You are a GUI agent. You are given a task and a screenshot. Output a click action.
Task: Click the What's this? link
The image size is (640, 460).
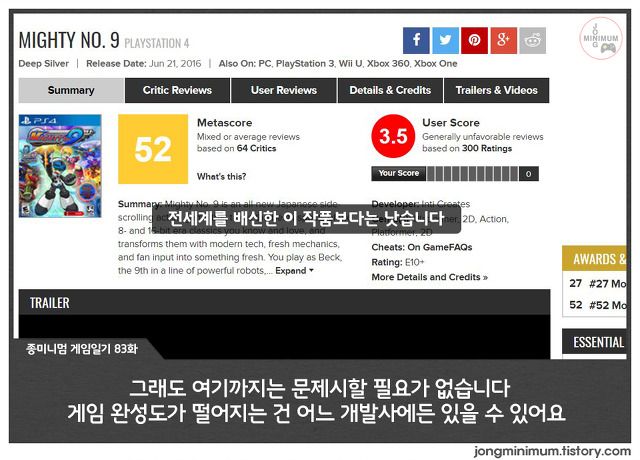click(221, 176)
